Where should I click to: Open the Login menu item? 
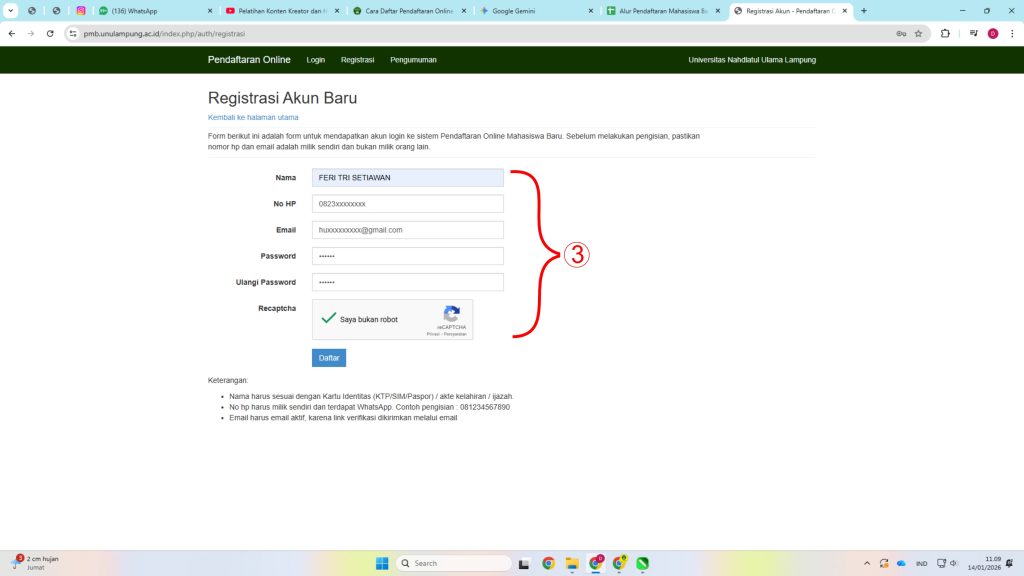coord(316,60)
